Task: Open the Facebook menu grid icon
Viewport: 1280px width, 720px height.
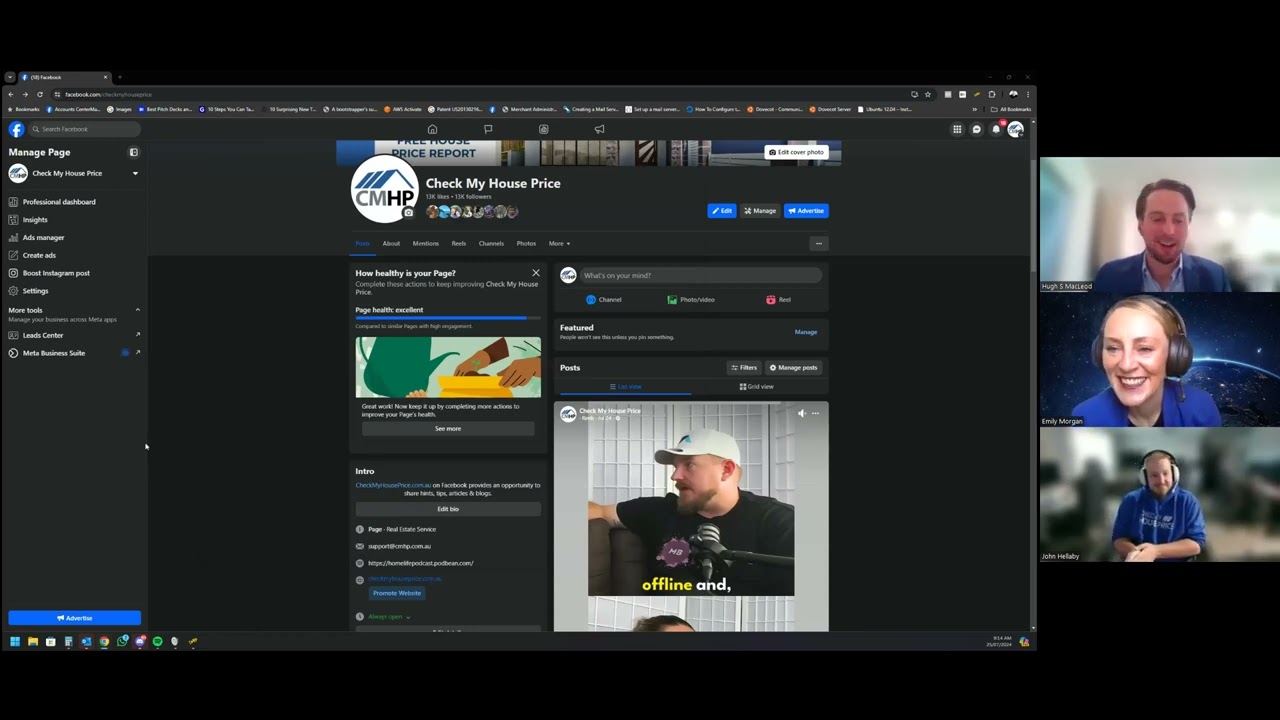Action: pos(957,129)
